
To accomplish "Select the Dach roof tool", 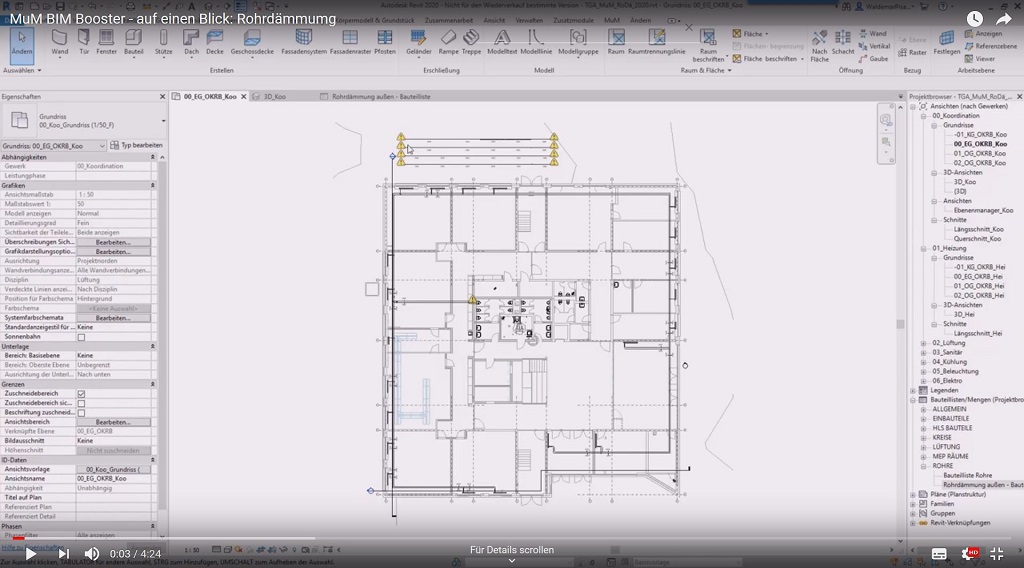I will tap(190, 40).
